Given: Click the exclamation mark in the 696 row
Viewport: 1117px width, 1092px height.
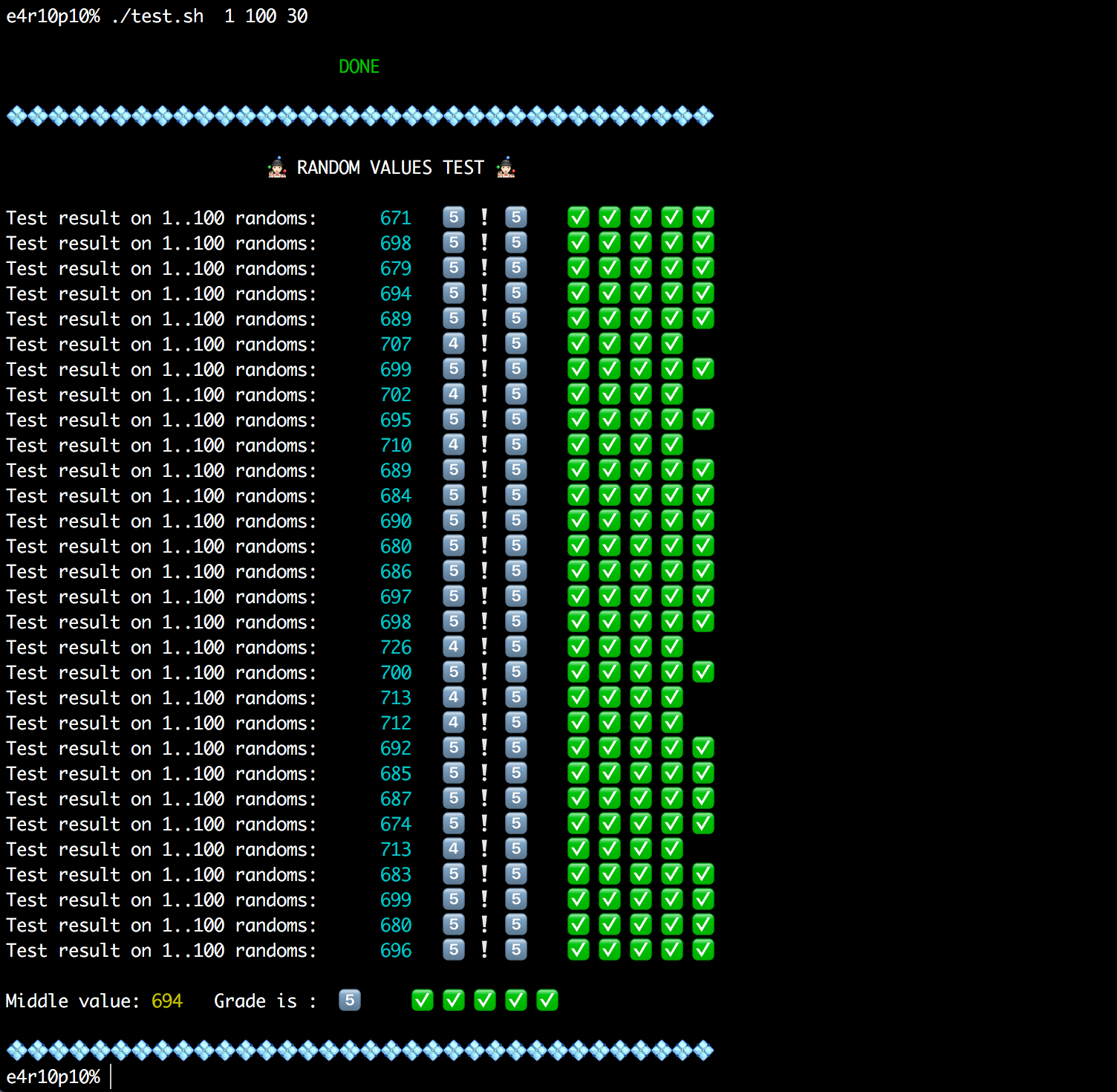Looking at the screenshot, I should (484, 949).
